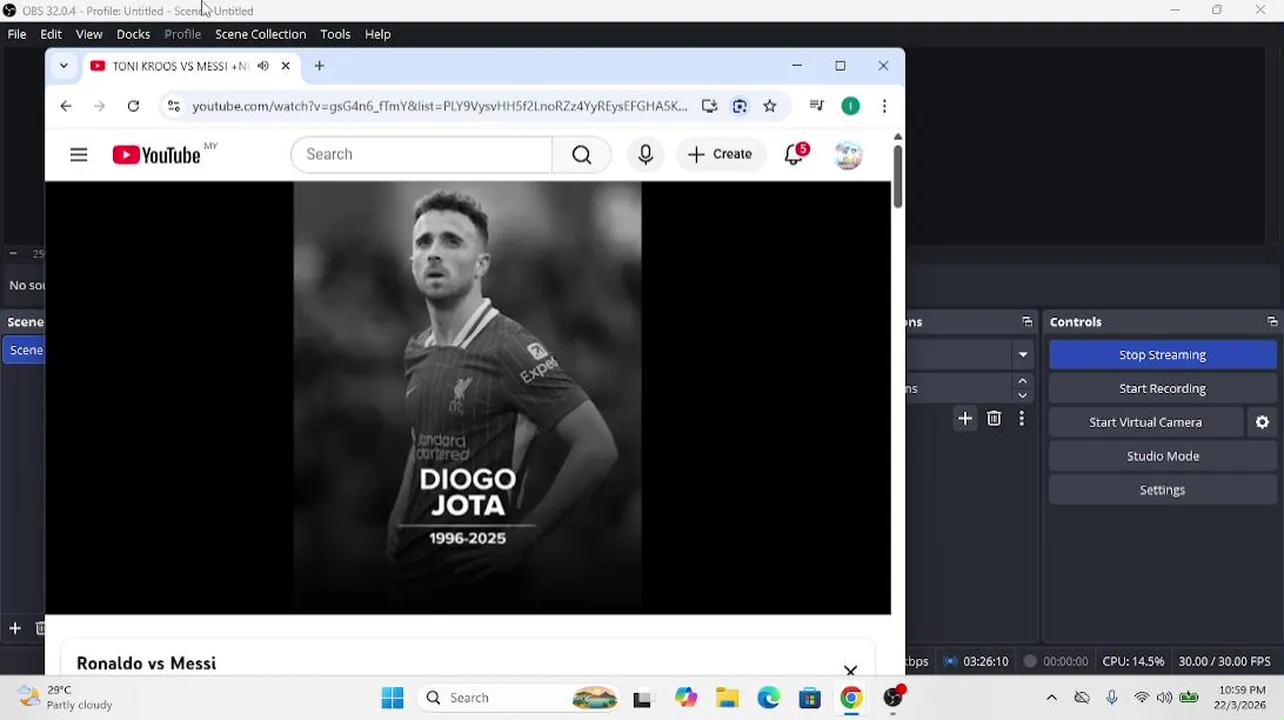
Task: Open the weather widget showing 29°C
Action: pyautogui.click(x=66, y=697)
